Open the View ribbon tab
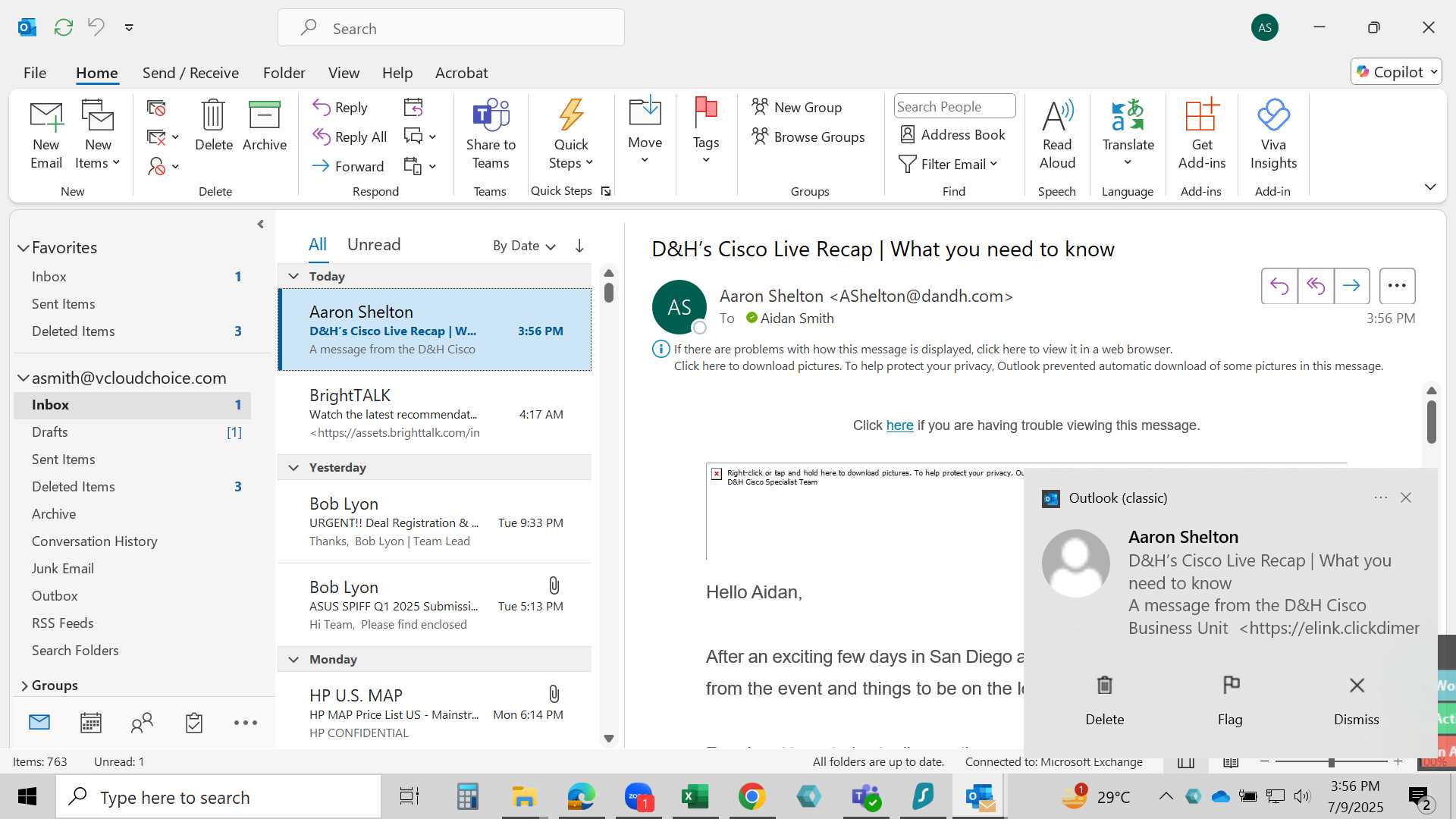Screen dimensions: 1456x819 [x=344, y=73]
